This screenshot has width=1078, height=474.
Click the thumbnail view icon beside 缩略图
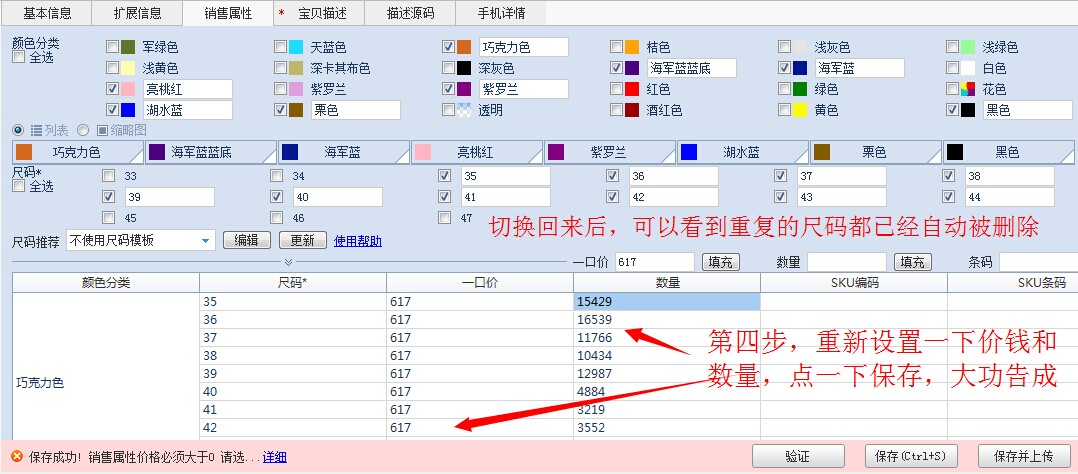click(x=102, y=130)
